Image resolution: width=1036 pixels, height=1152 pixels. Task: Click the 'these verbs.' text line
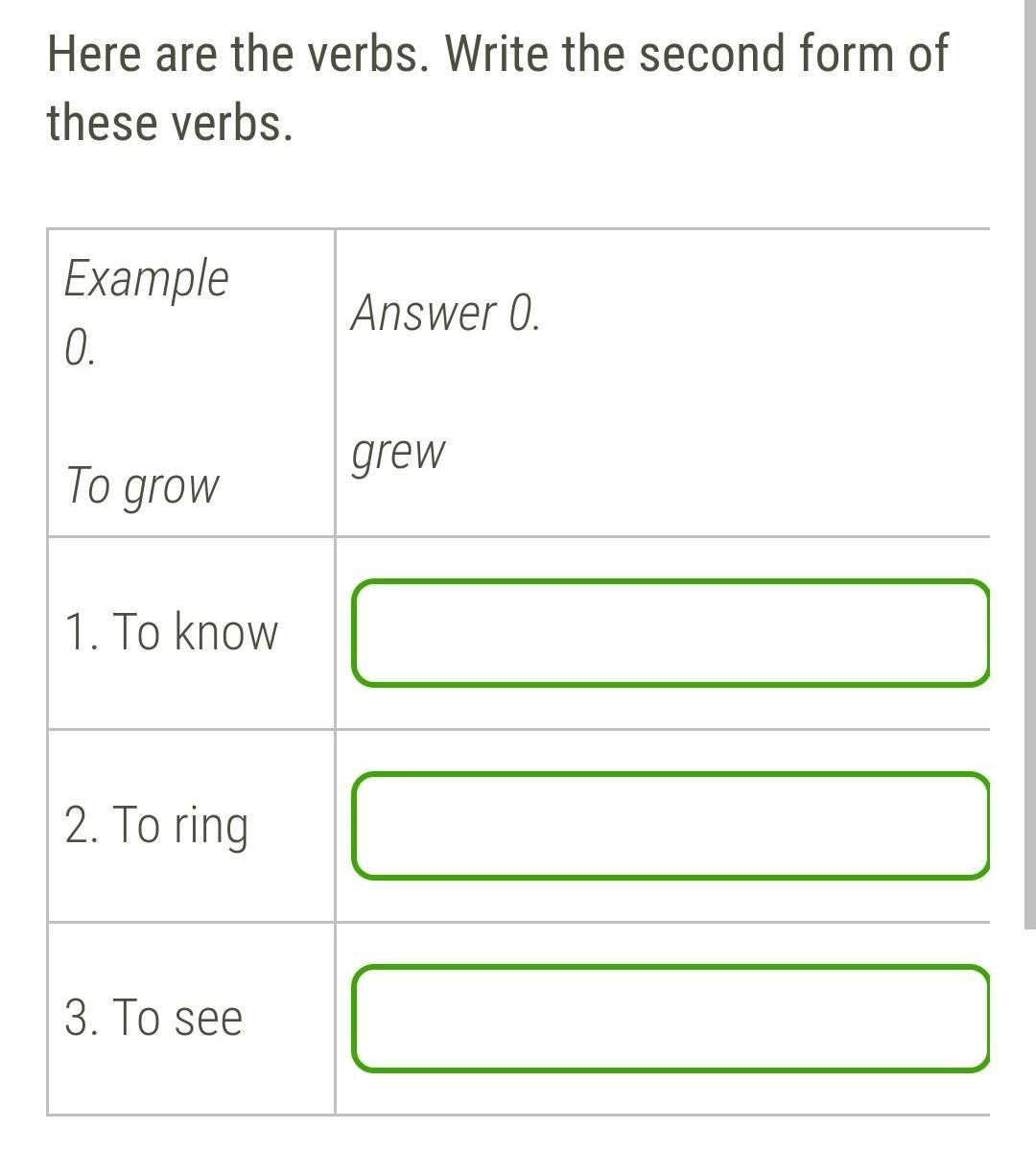(170, 123)
